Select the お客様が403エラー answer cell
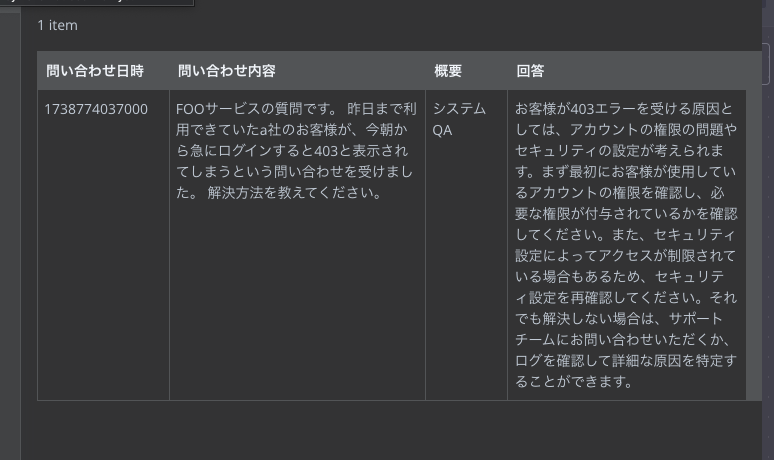 point(626,245)
